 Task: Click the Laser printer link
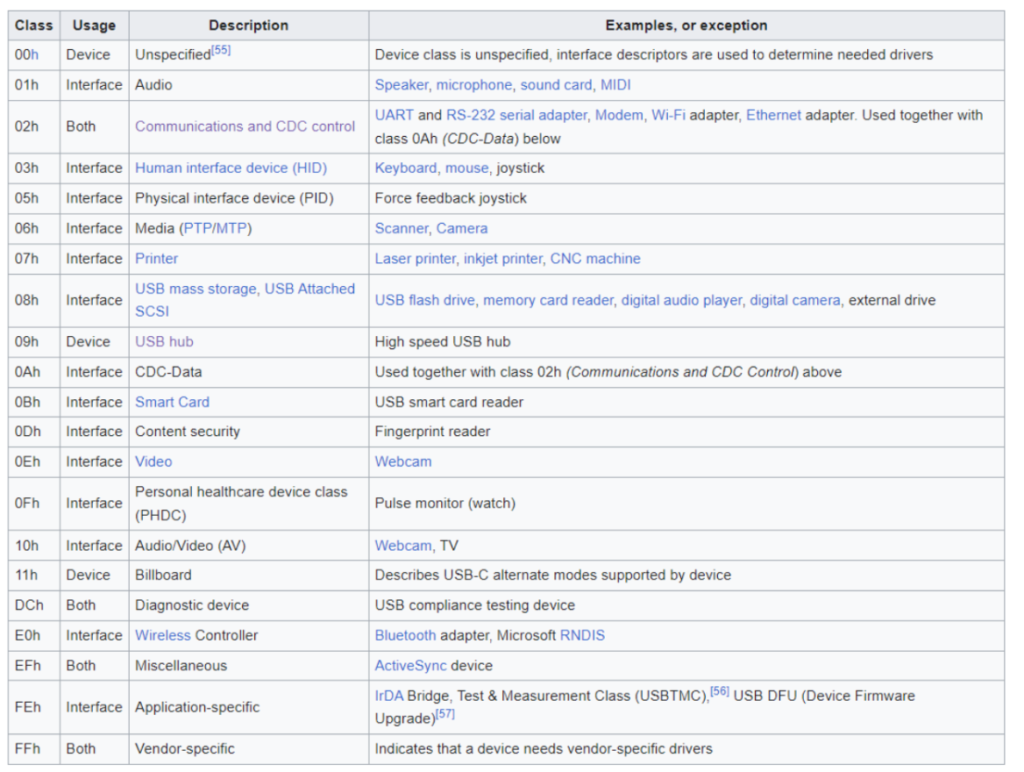[x=415, y=258]
